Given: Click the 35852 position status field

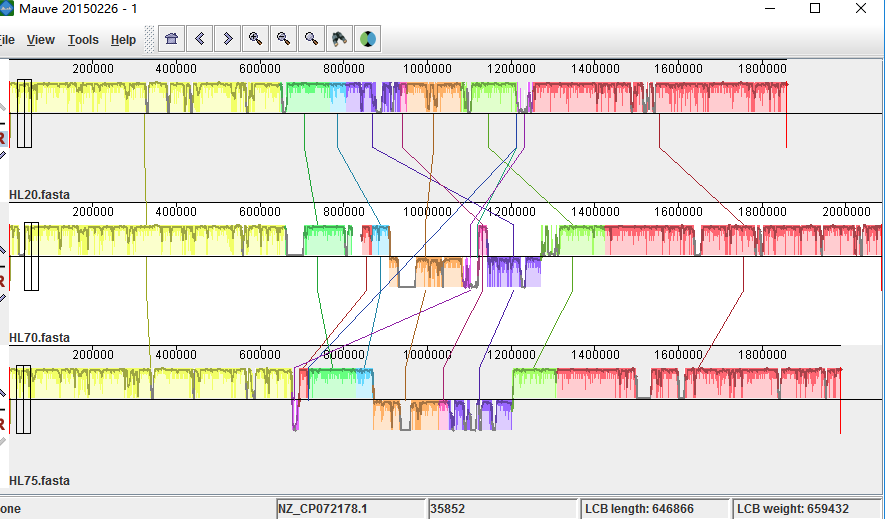Looking at the screenshot, I should coord(503,509).
